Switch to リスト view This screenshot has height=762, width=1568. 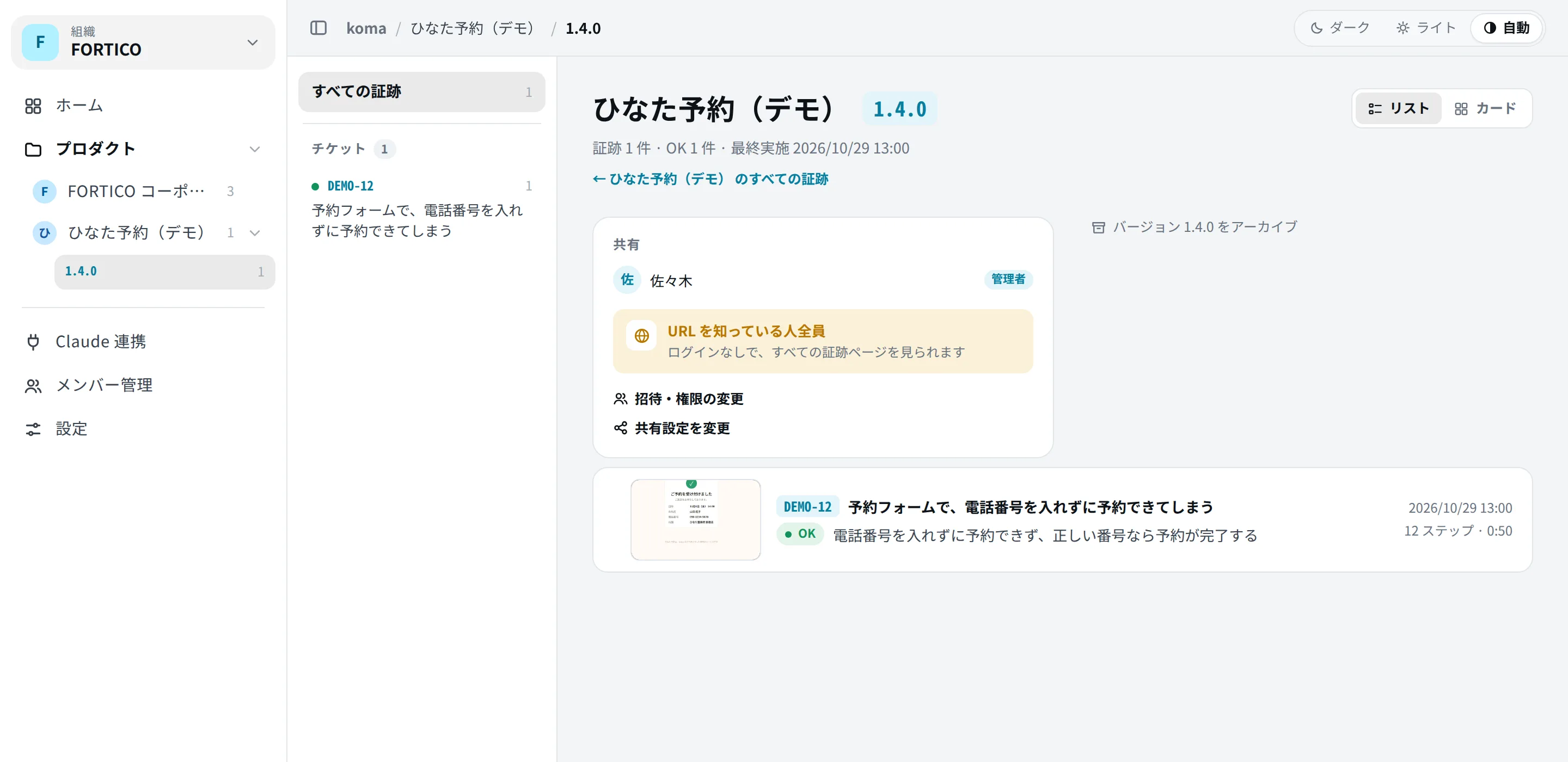pos(1398,108)
